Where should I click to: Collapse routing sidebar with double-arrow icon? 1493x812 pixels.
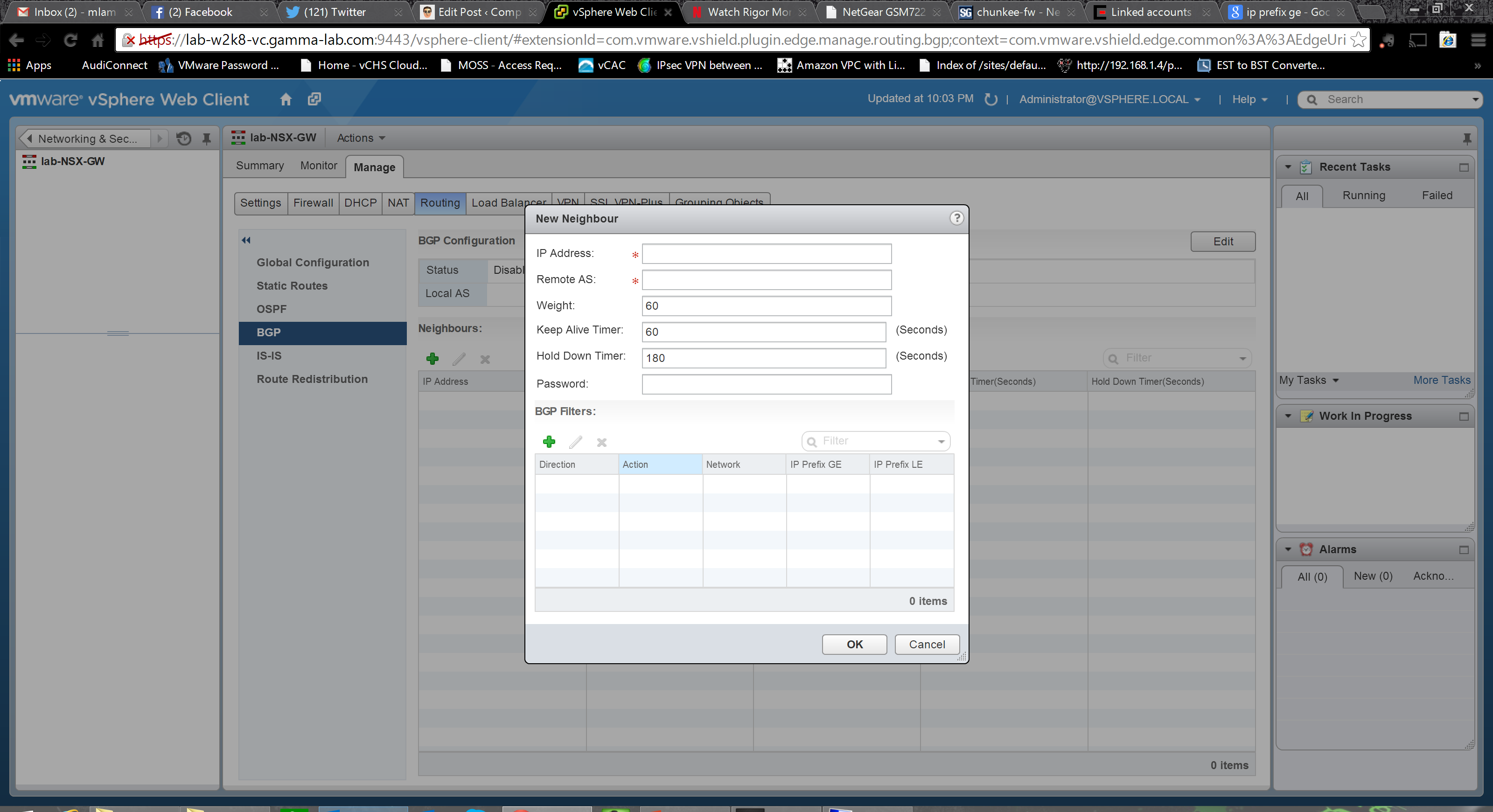pos(246,240)
